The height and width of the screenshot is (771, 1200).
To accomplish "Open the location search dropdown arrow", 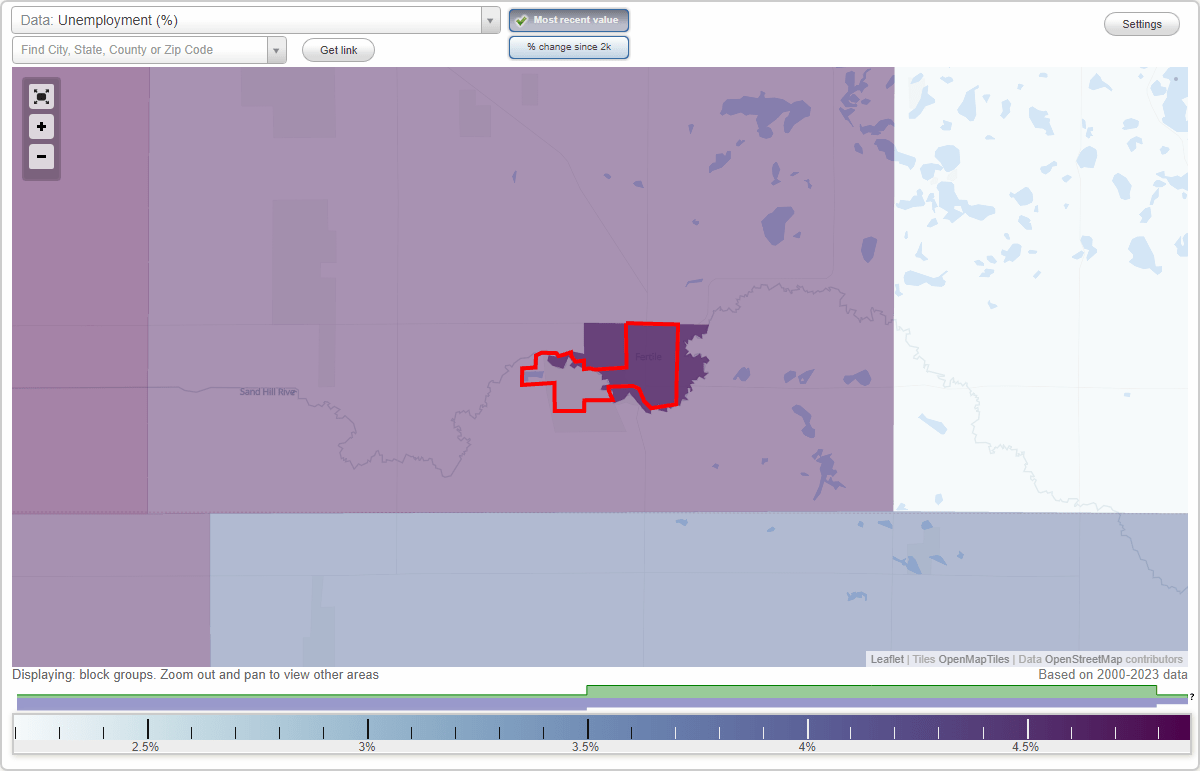I will 276,48.
